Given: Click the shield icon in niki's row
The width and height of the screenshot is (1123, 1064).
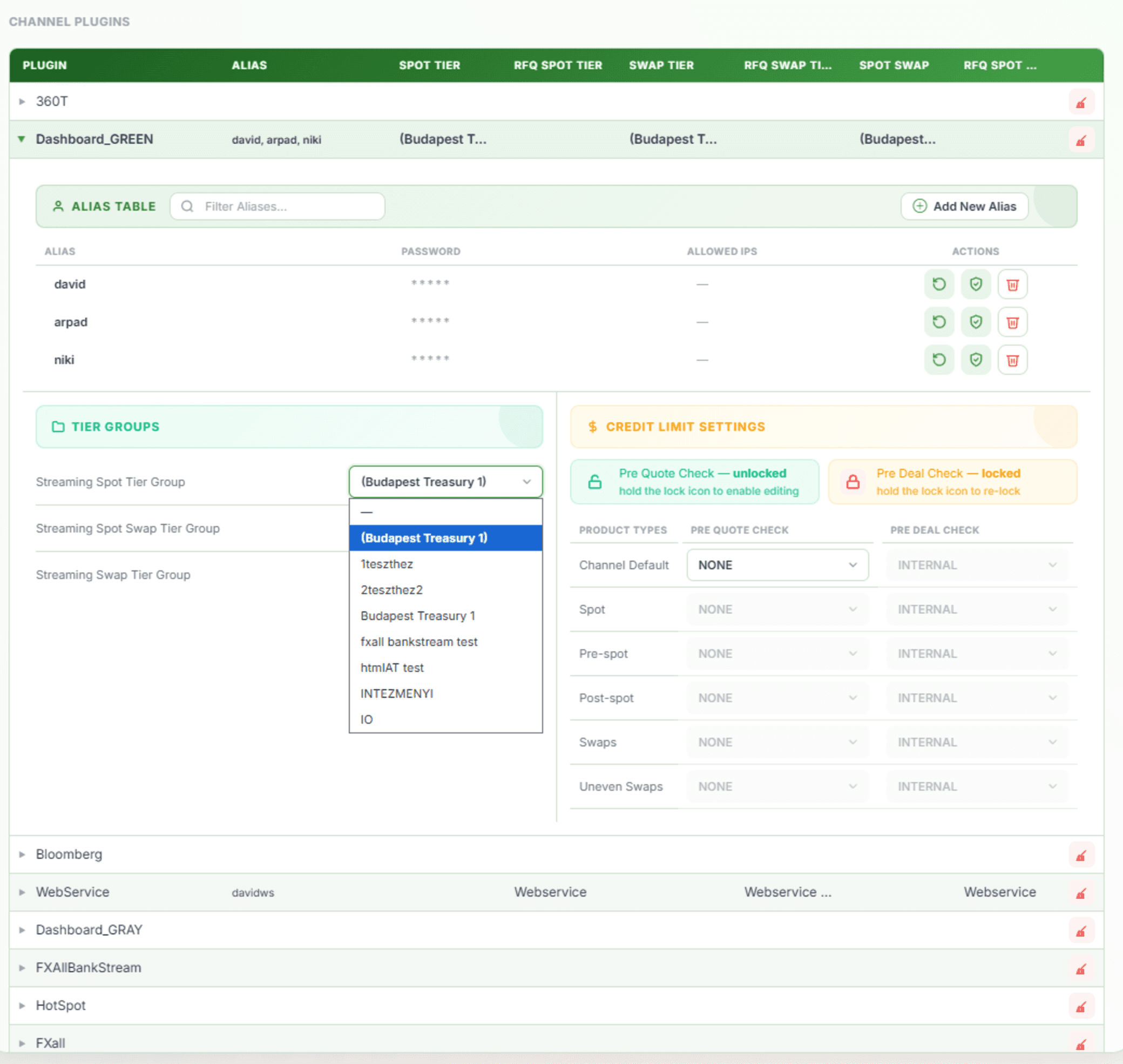Looking at the screenshot, I should pos(976,360).
